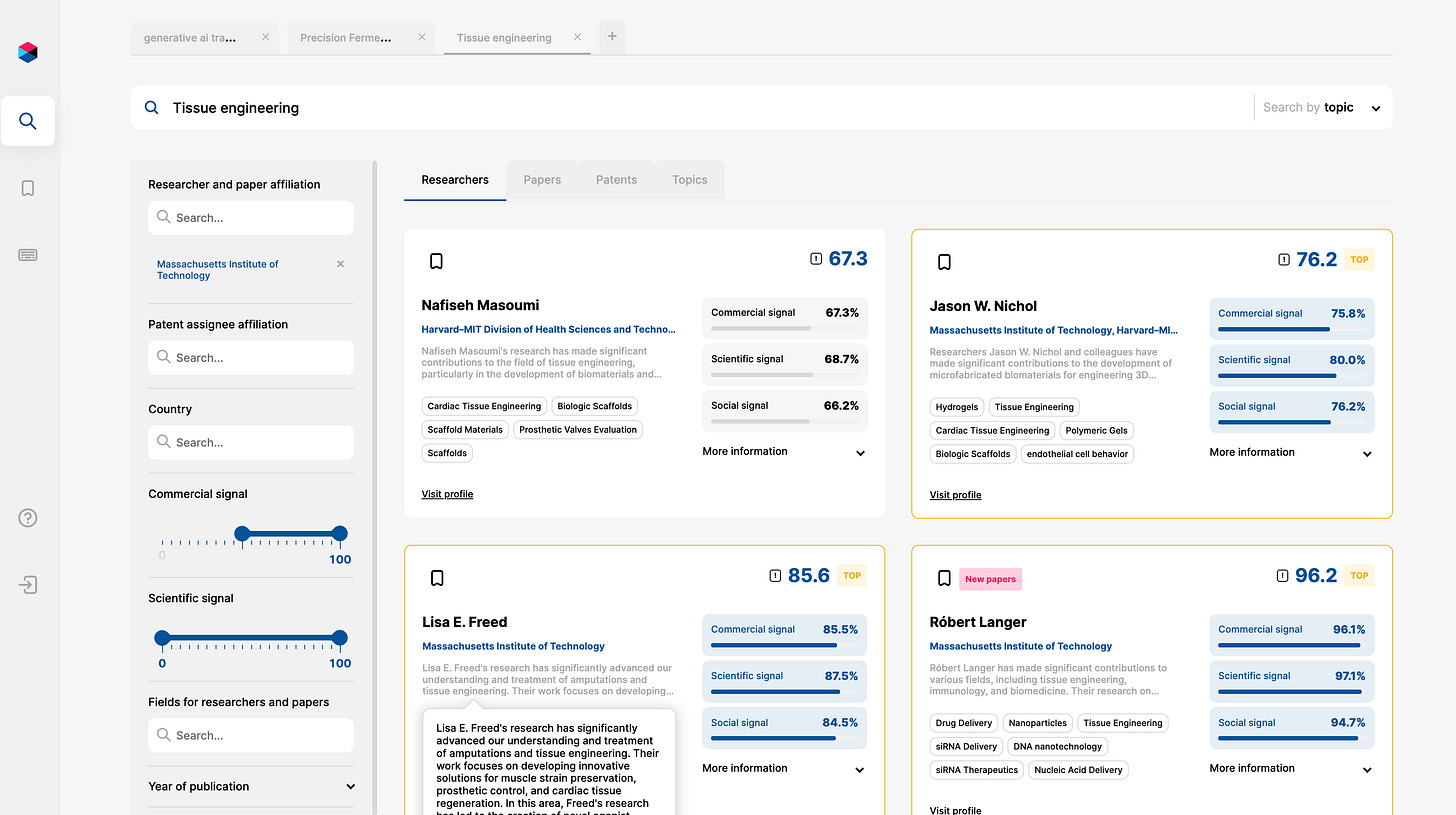Close the generative ai tab
Screen dimensions: 1456x815
(265, 37)
